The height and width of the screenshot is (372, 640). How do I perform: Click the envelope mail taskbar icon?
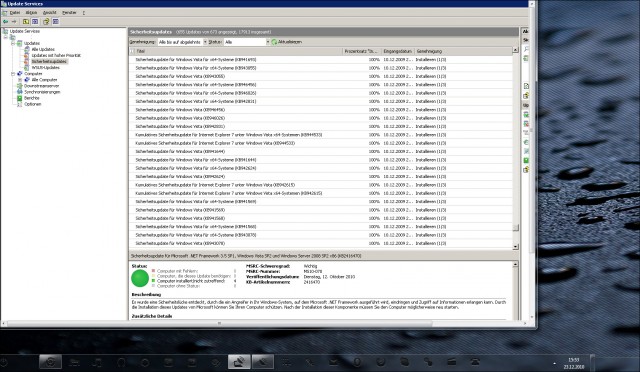click(333, 362)
